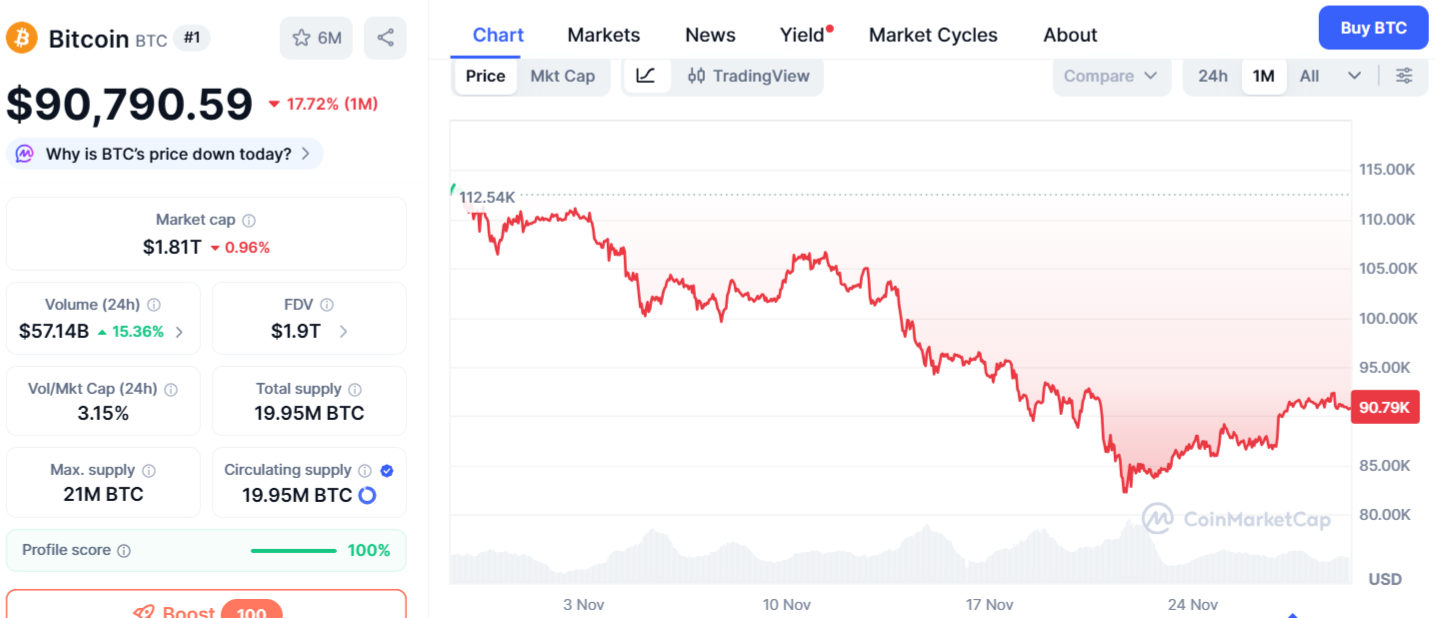The width and height of the screenshot is (1435, 618).
Task: Click the Bitcoin coin logo
Action: click(x=20, y=38)
